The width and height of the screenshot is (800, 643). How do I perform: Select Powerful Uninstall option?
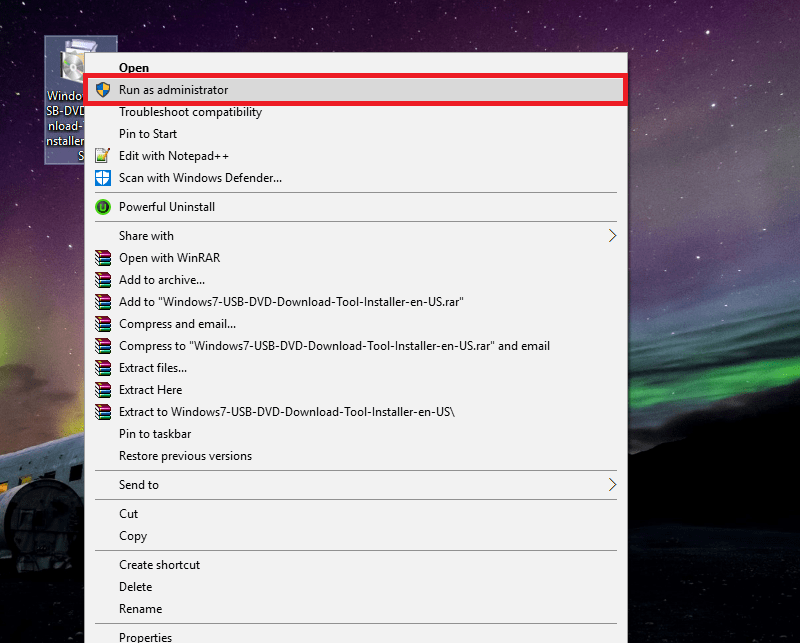[x=356, y=207]
